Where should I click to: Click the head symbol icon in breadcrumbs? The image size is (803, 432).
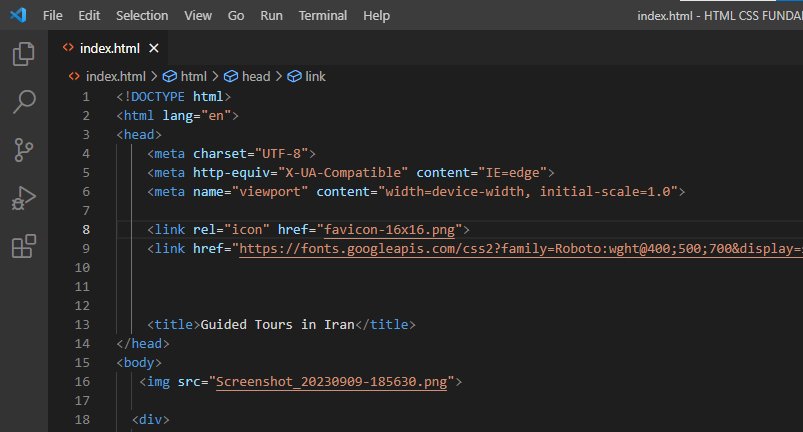click(231, 76)
